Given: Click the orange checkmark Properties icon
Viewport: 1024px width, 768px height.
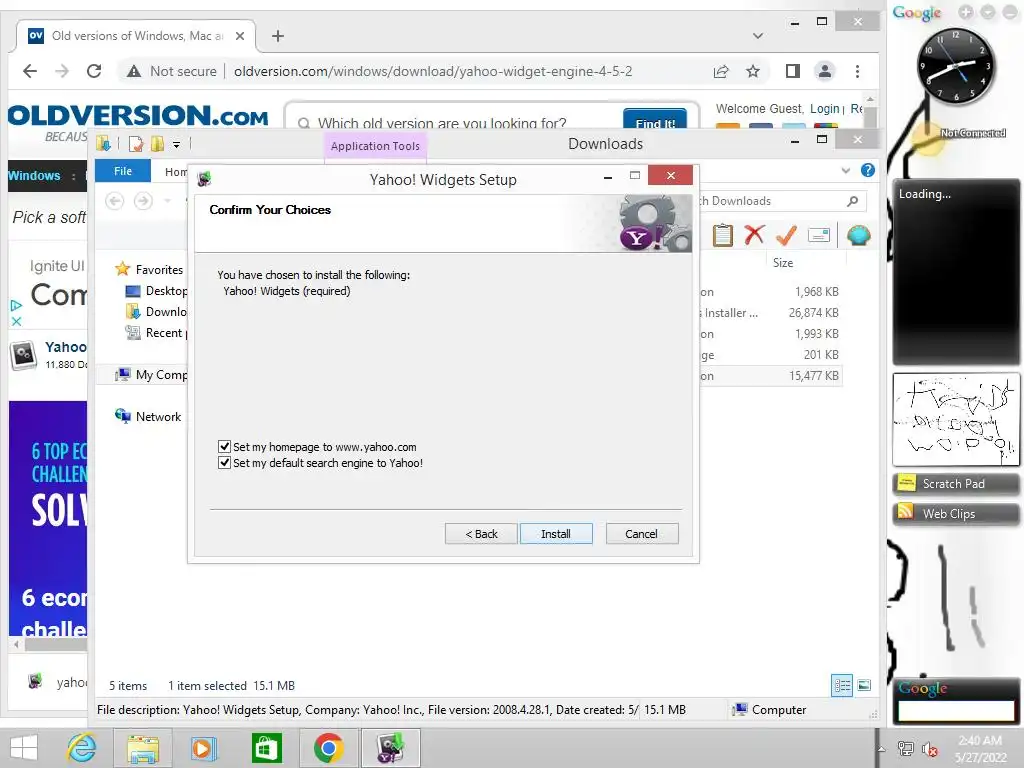Looking at the screenshot, I should pos(786,234).
